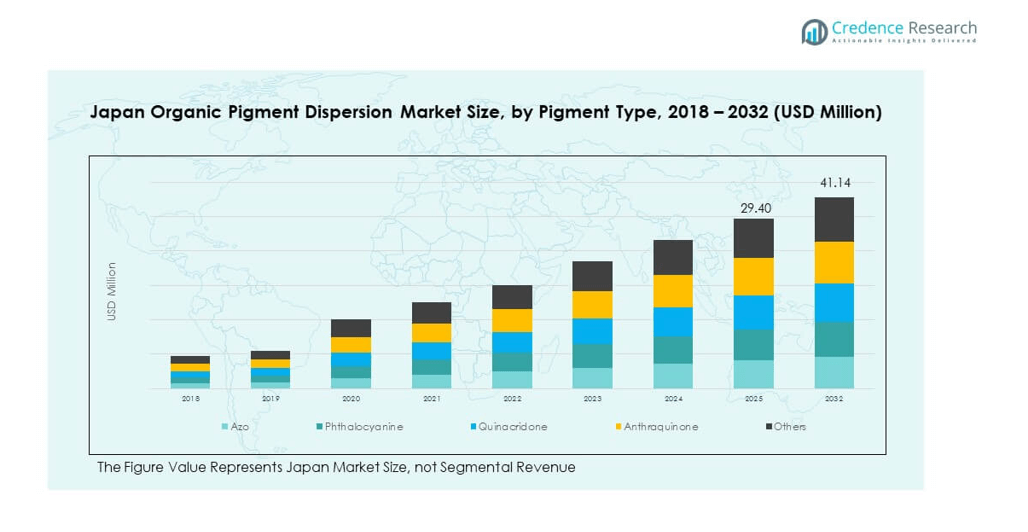Screen dimensions: 1028x532
Task: Click the blue Quinacridone segment of the 2024 bar
Action: click(x=673, y=321)
